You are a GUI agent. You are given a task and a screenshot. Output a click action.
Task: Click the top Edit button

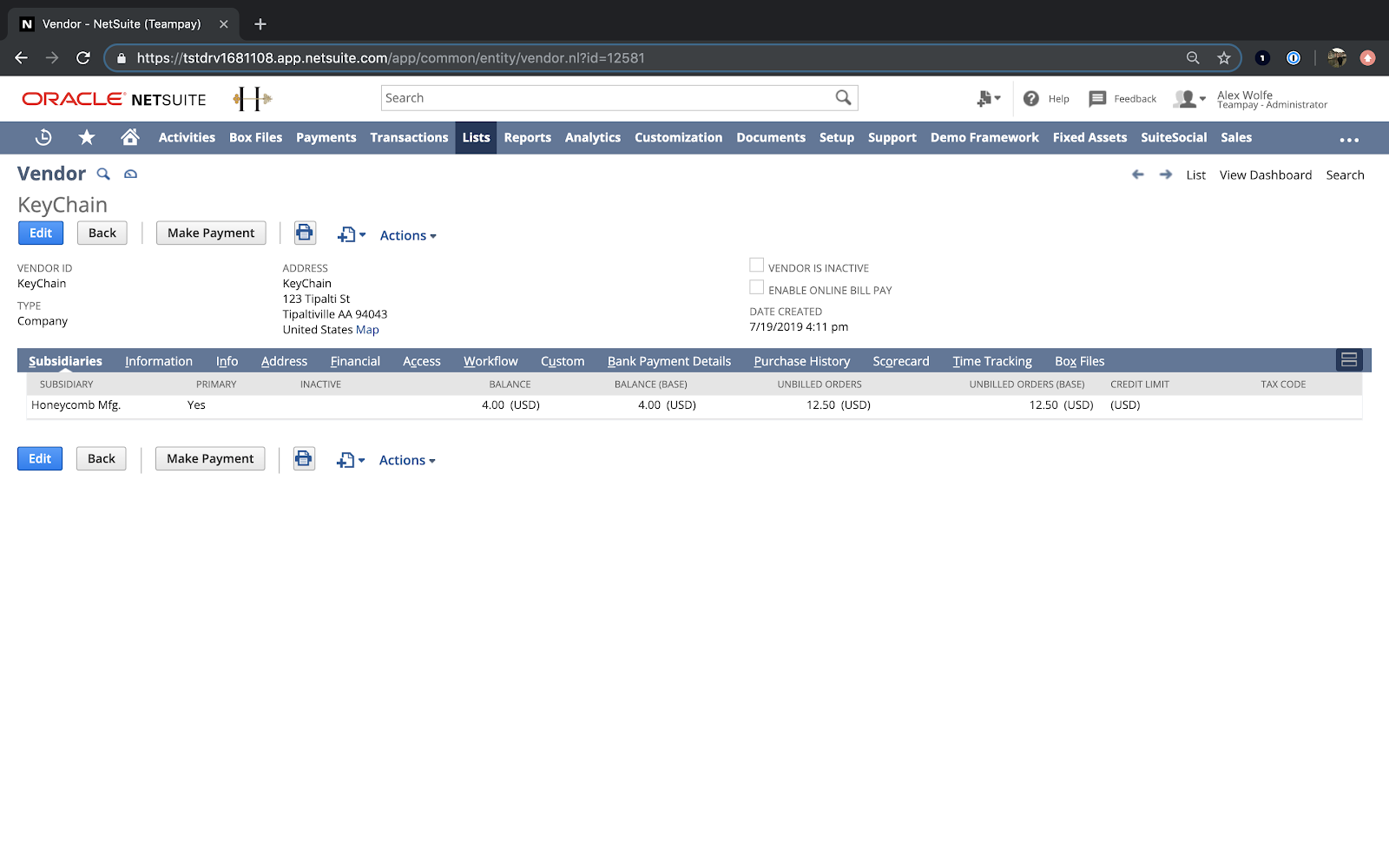pyautogui.click(x=41, y=233)
